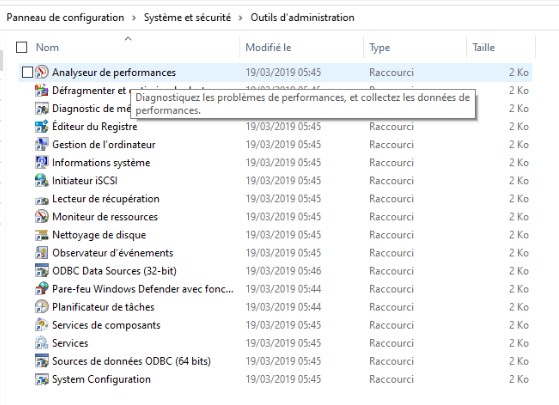This screenshot has height=405, width=559.
Task: Select Moniteur de ressources entry
Action: pos(105,217)
